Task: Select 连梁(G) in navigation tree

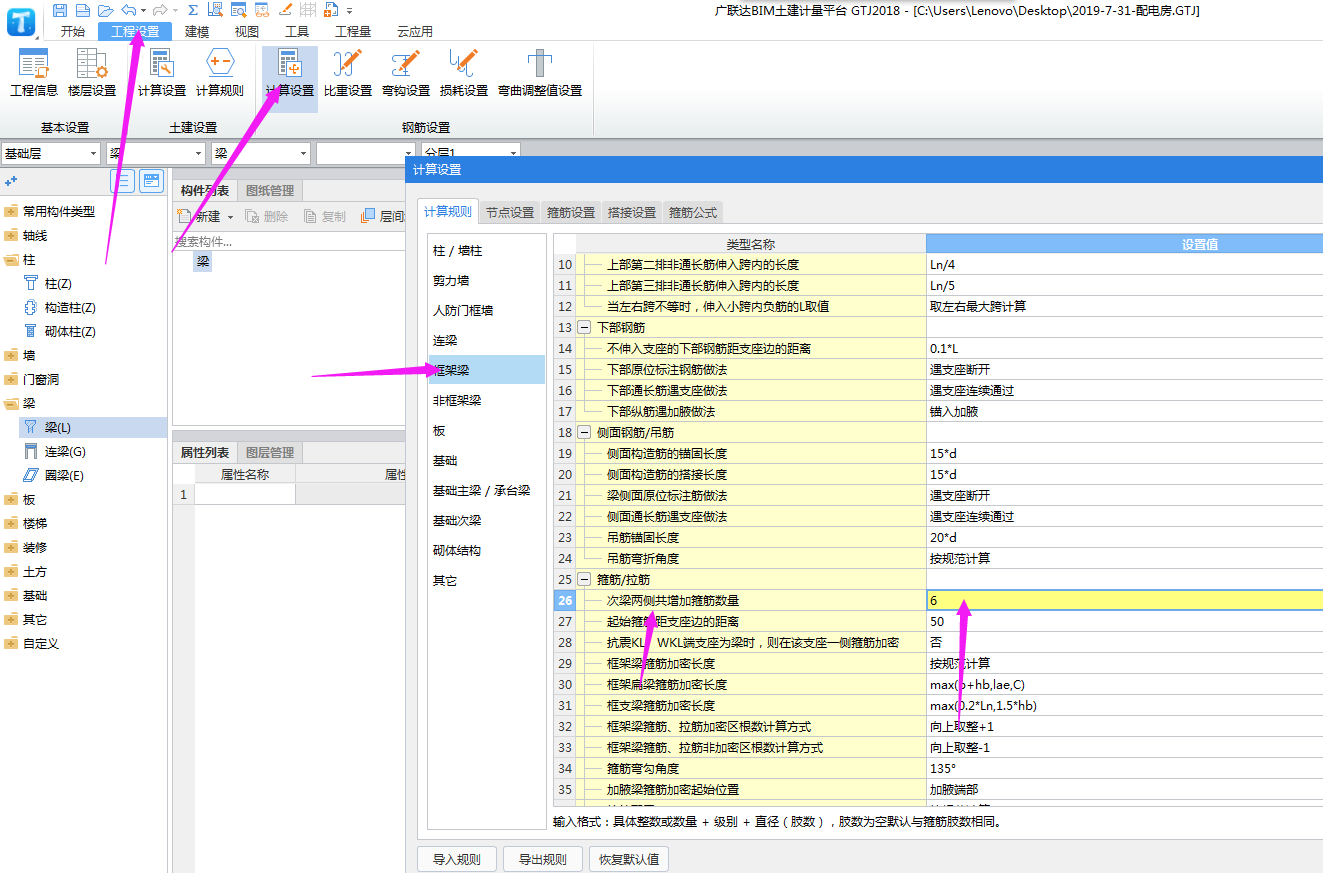Action: click(x=65, y=451)
